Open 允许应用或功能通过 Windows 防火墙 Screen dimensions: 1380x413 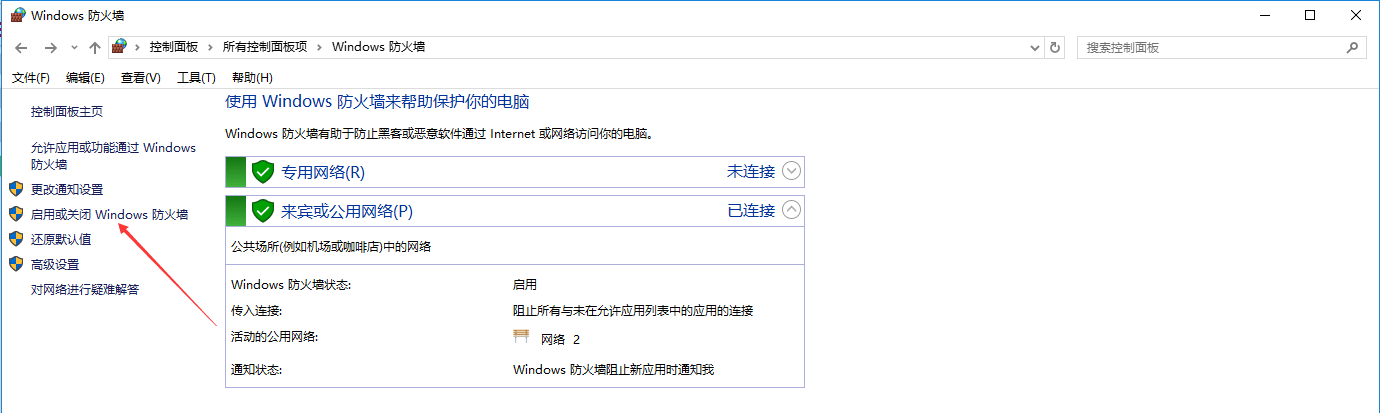(x=113, y=156)
